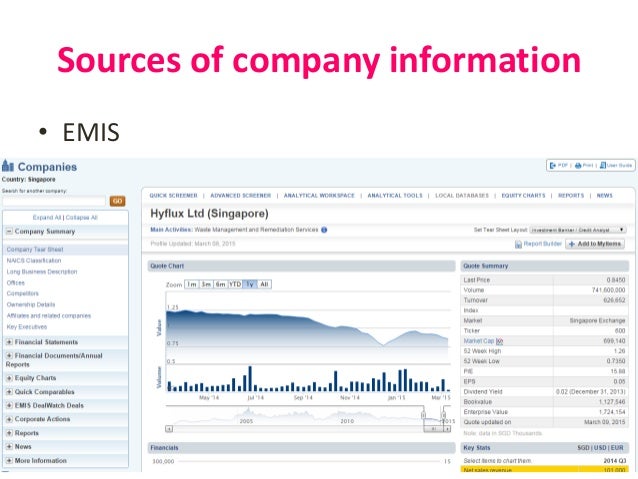Screen dimensions: 638x479
Task: Click chart navigator right scroll arrow
Action: pyautogui.click(x=447, y=429)
